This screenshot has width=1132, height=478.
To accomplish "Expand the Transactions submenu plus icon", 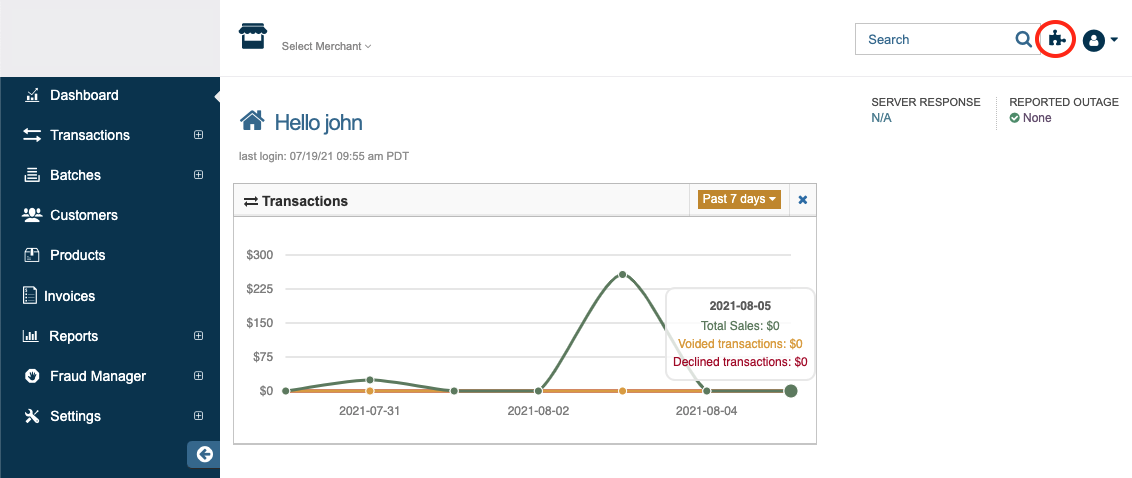I will (198, 135).
